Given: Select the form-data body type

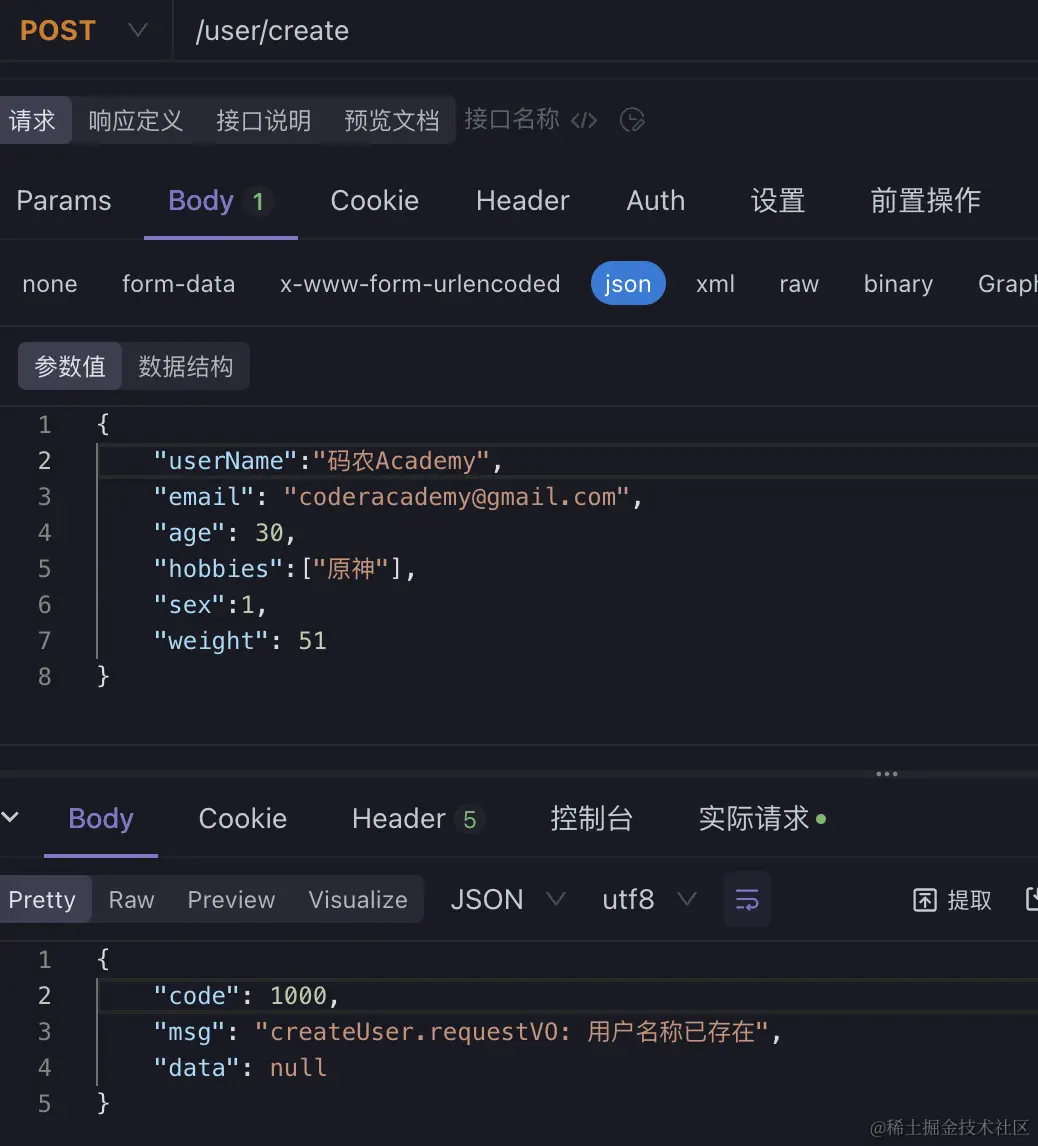Looking at the screenshot, I should [178, 284].
